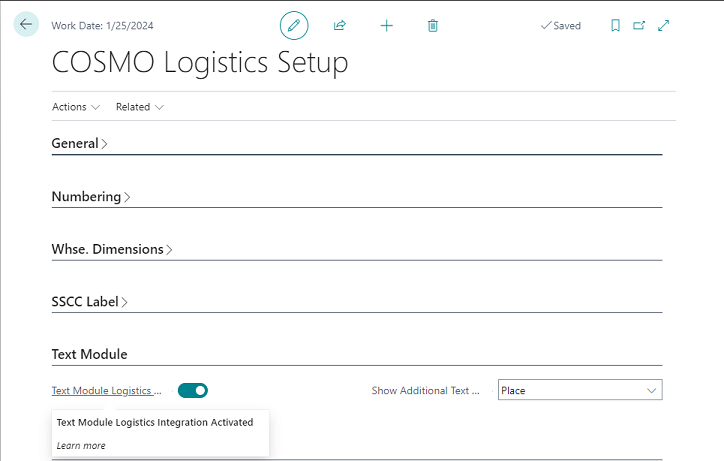Screen dimensions: 724x461
Task: Click the bookmark icon
Action: (x=615, y=25)
